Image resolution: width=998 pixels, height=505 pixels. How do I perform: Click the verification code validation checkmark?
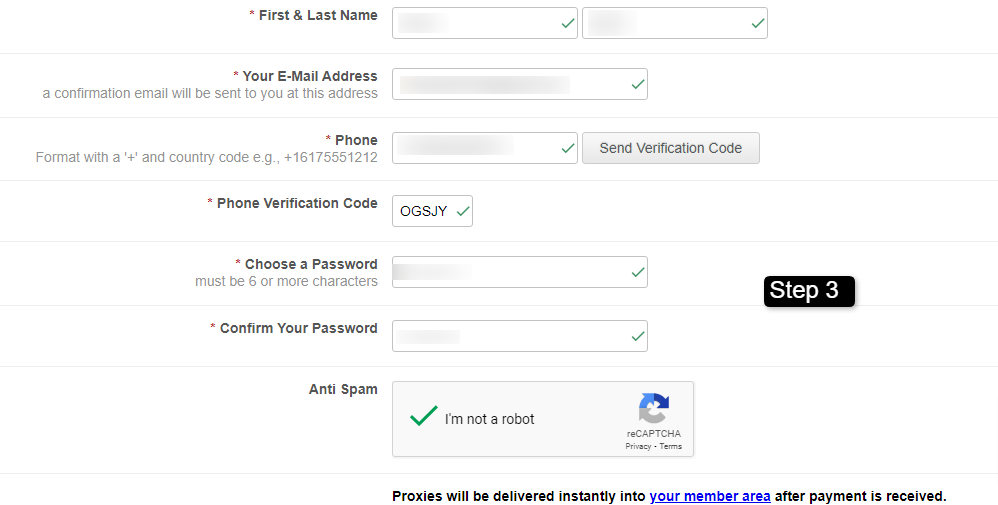(462, 211)
